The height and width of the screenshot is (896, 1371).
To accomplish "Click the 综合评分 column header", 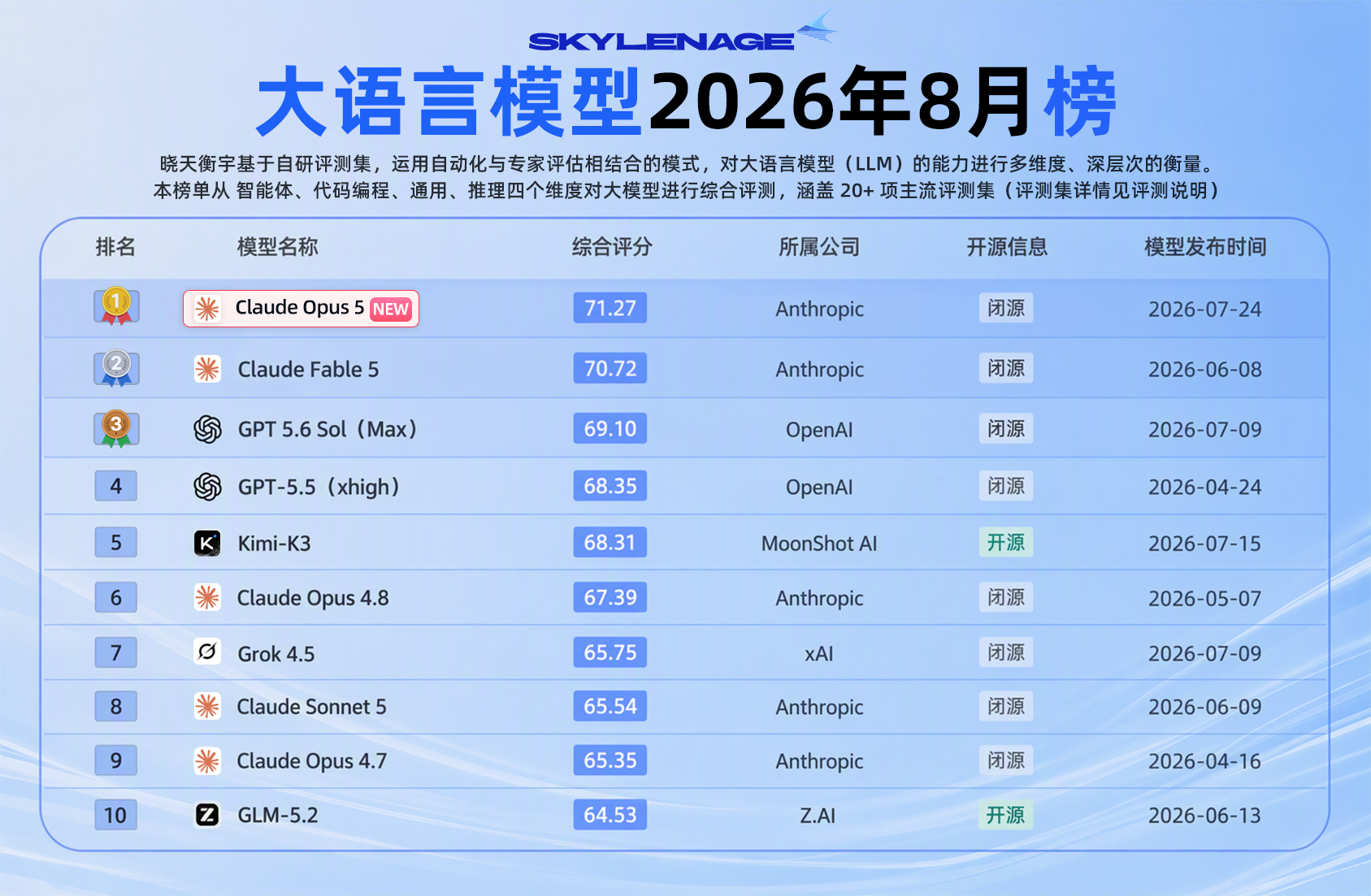I will [612, 247].
